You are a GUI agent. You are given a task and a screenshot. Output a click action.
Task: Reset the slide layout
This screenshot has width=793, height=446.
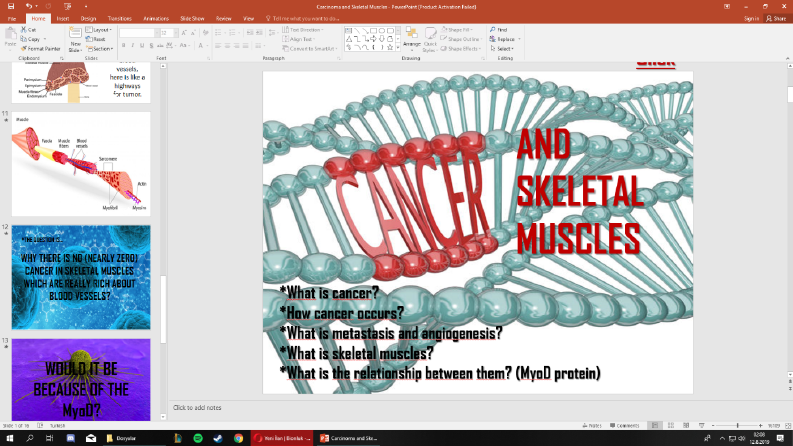point(96,39)
